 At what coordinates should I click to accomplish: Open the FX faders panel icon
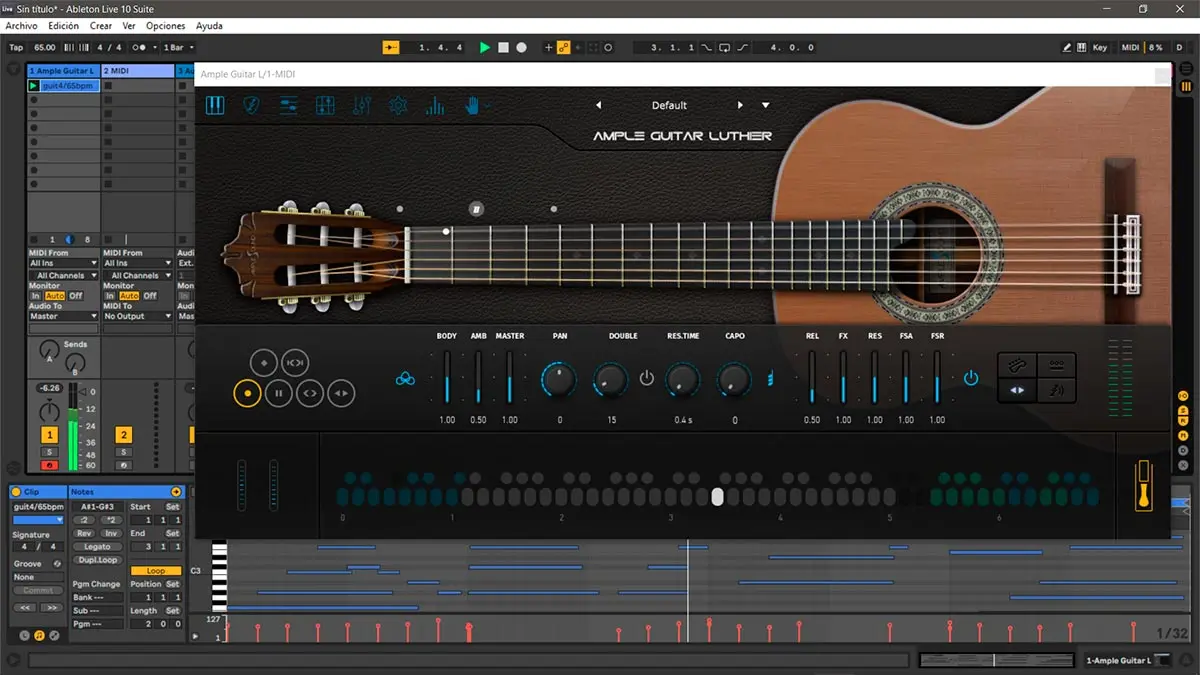[x=362, y=105]
